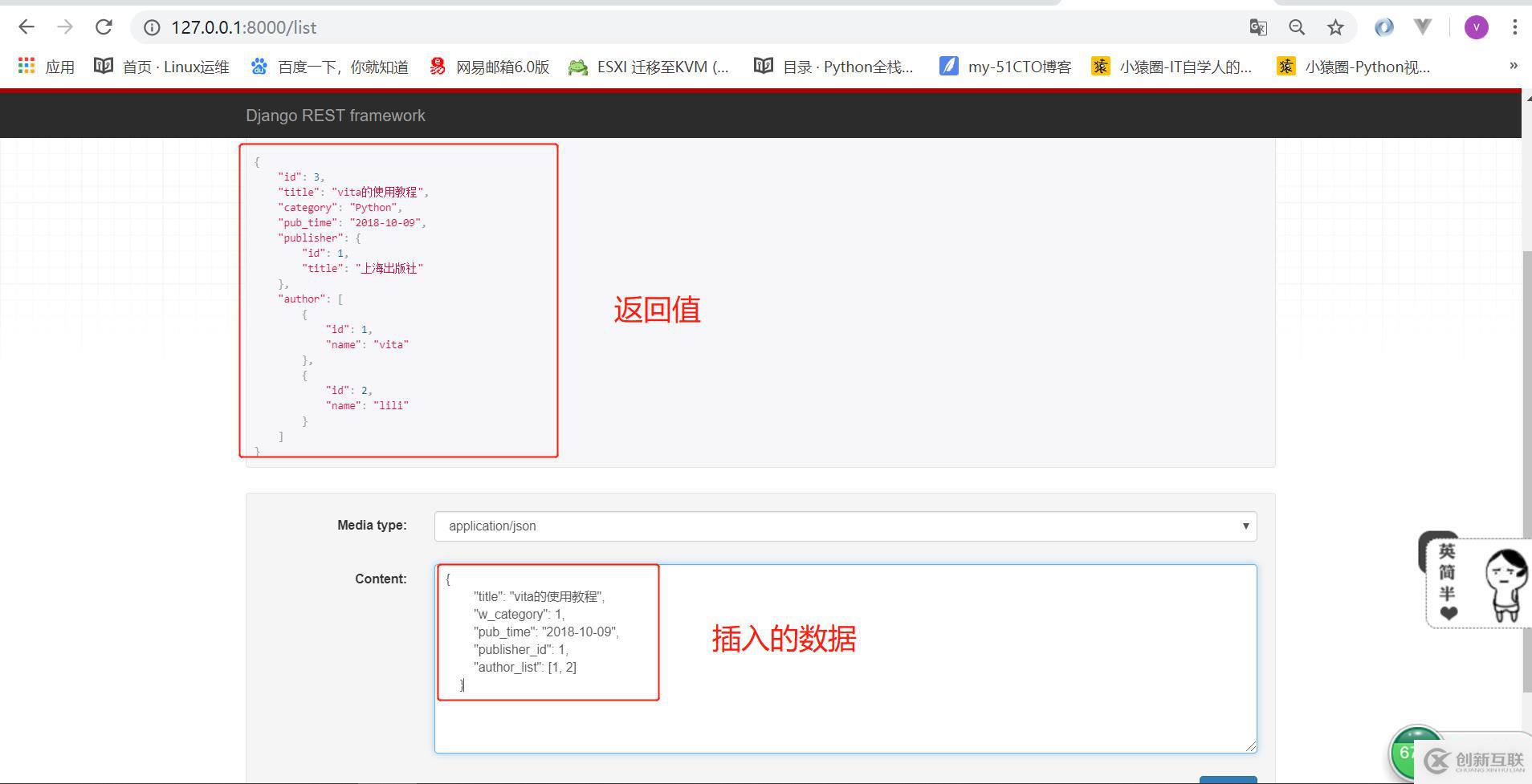Open the Google Translate page icon
This screenshot has width=1532, height=784.
tap(1258, 27)
